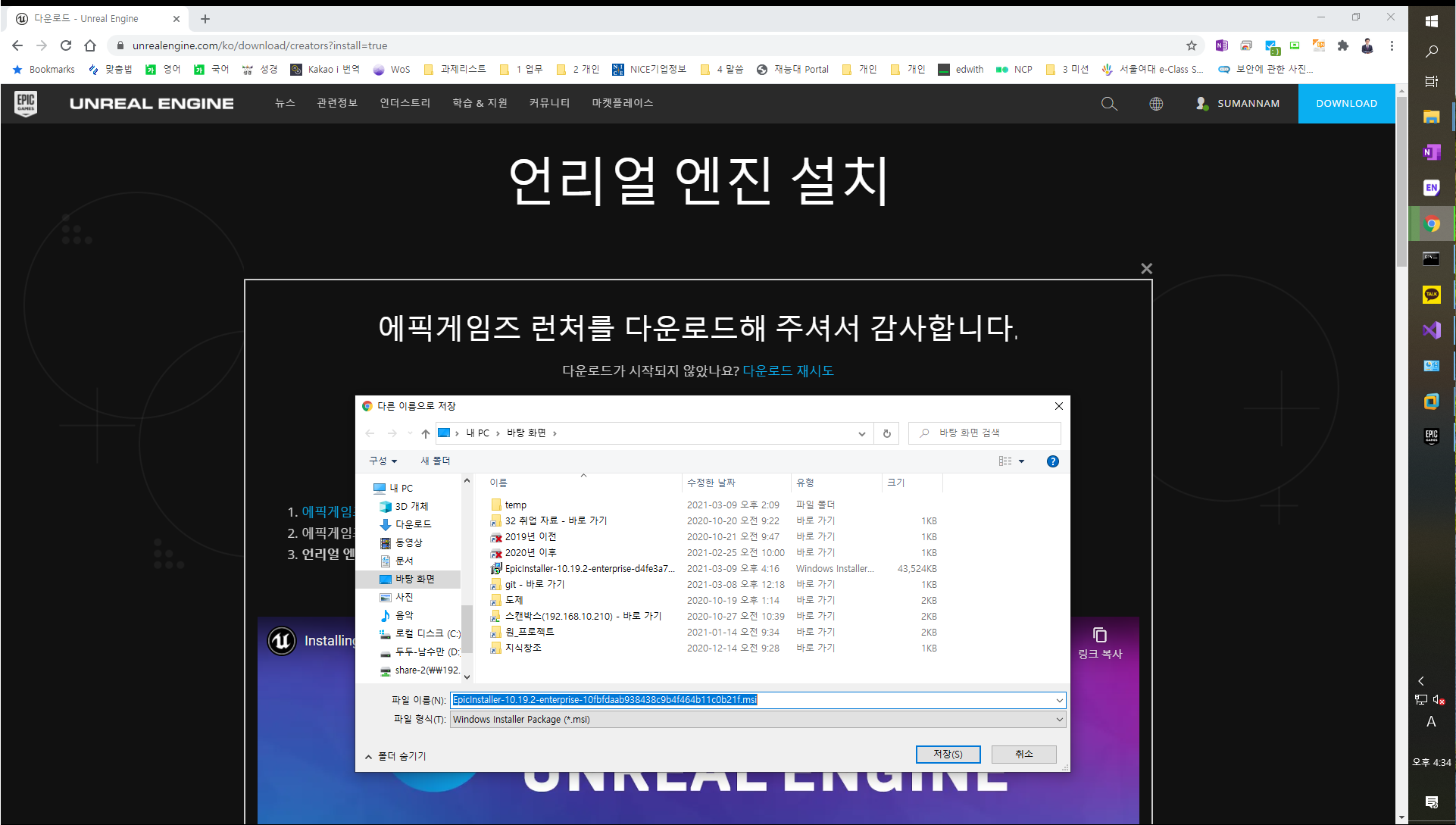Expand the file name dropdown arrow

tap(1059, 700)
